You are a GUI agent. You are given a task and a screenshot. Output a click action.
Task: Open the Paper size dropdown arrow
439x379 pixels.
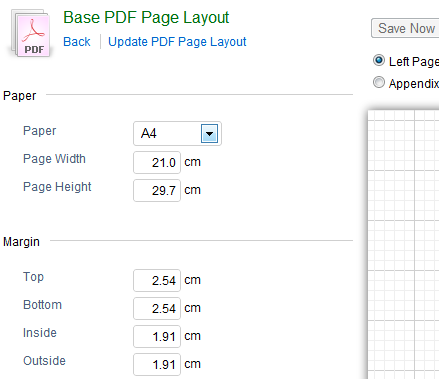[x=209, y=134]
